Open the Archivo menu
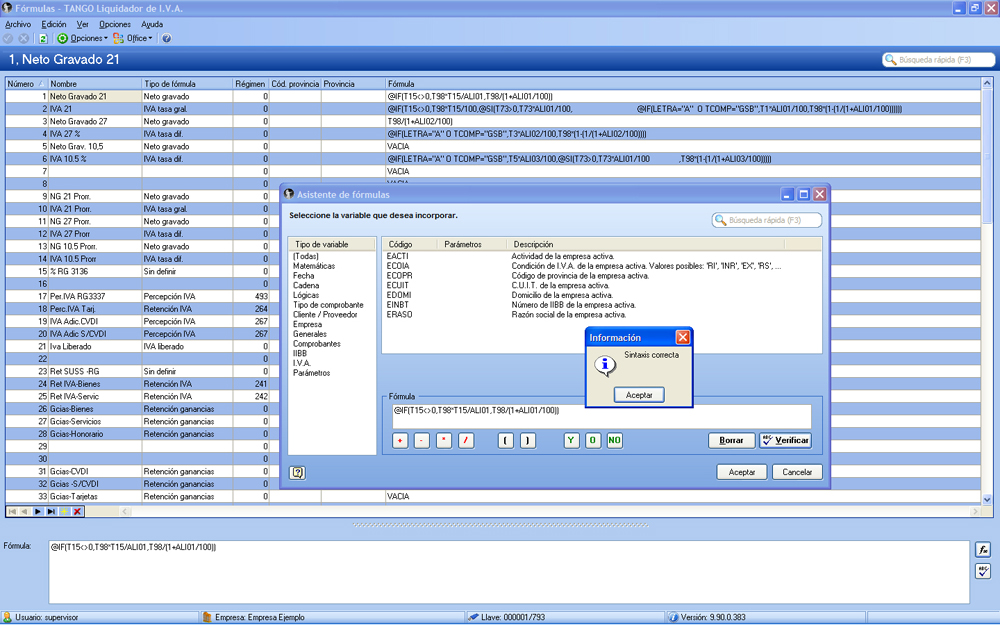Image resolution: width=1000 pixels, height=625 pixels. point(18,24)
